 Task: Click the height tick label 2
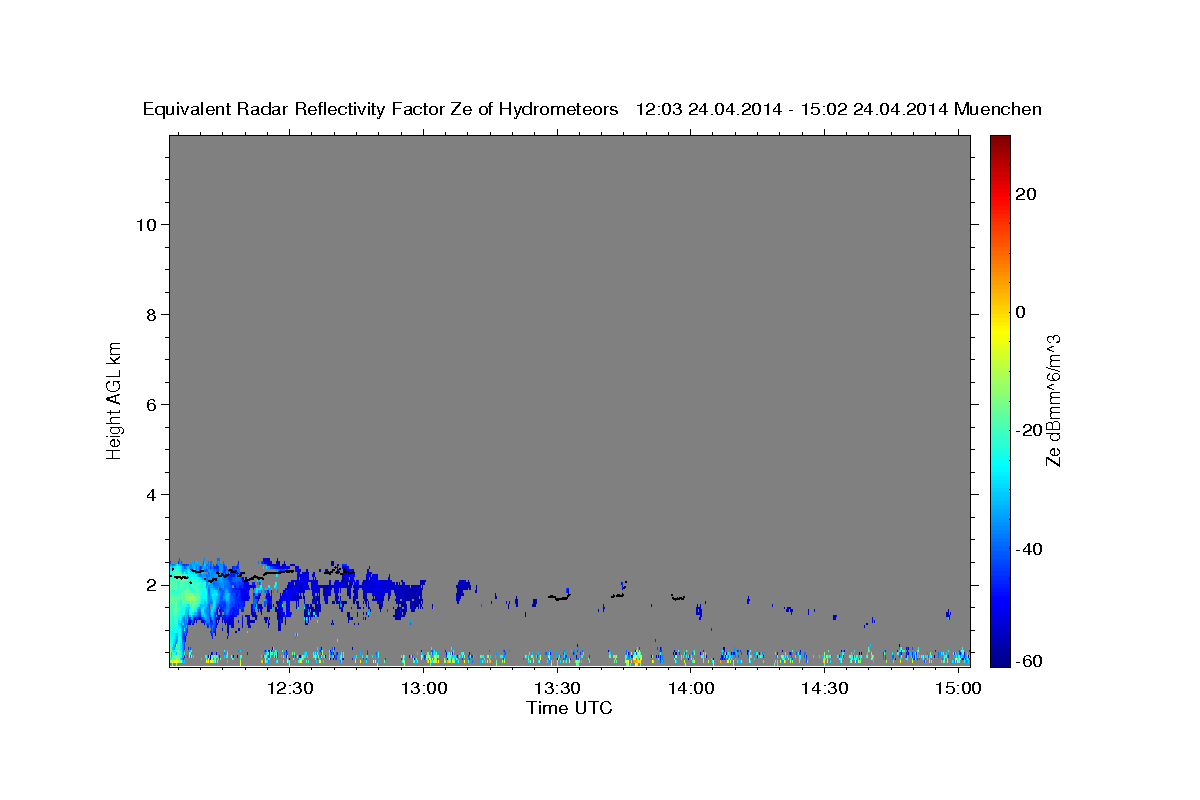[x=152, y=584]
